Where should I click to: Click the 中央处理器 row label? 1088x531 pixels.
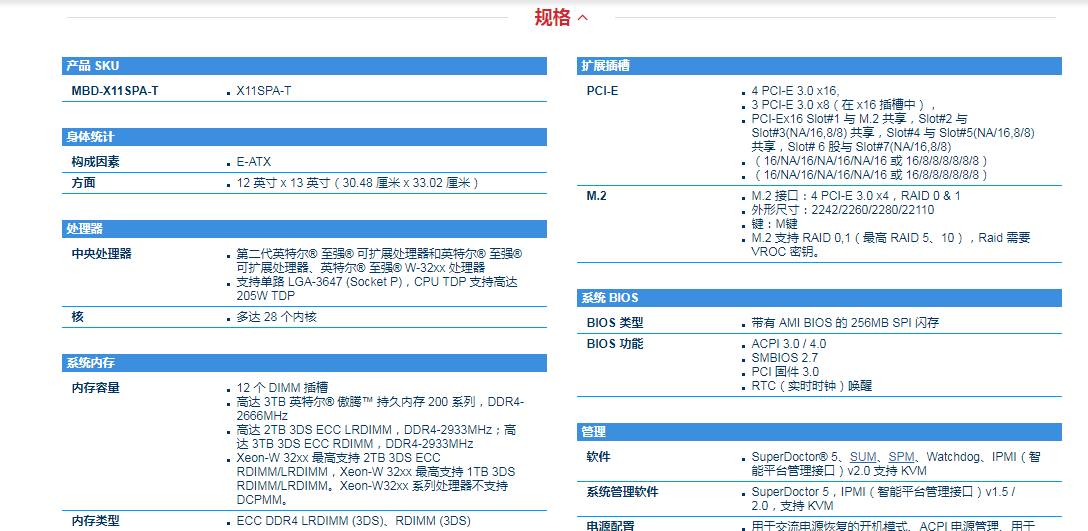point(101,254)
